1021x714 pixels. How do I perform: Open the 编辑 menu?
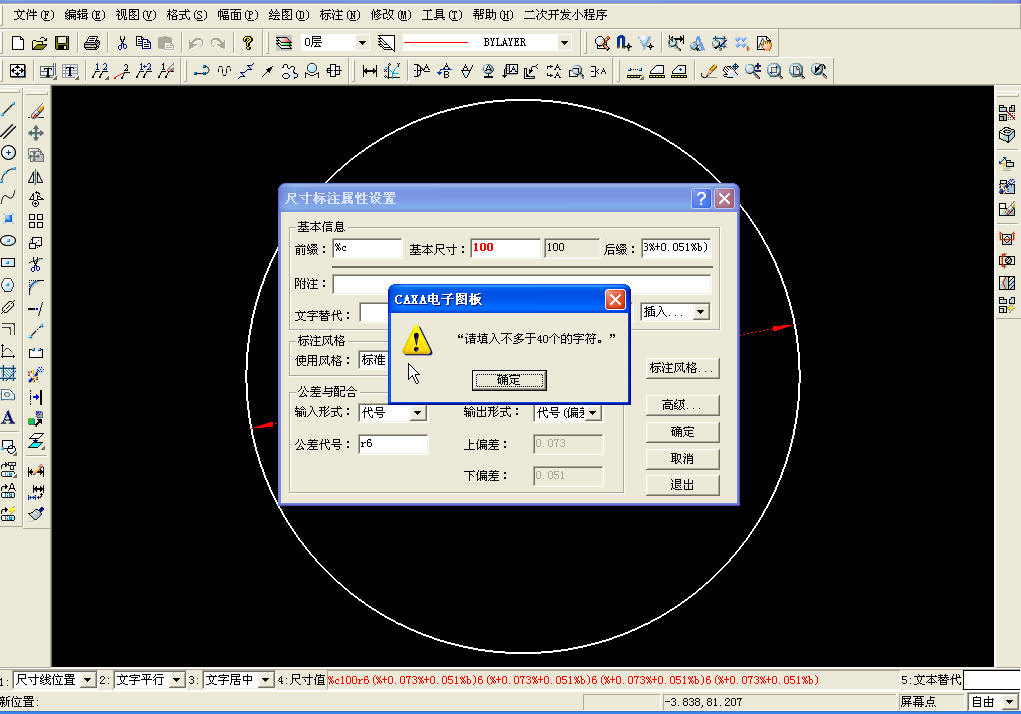[x=85, y=14]
